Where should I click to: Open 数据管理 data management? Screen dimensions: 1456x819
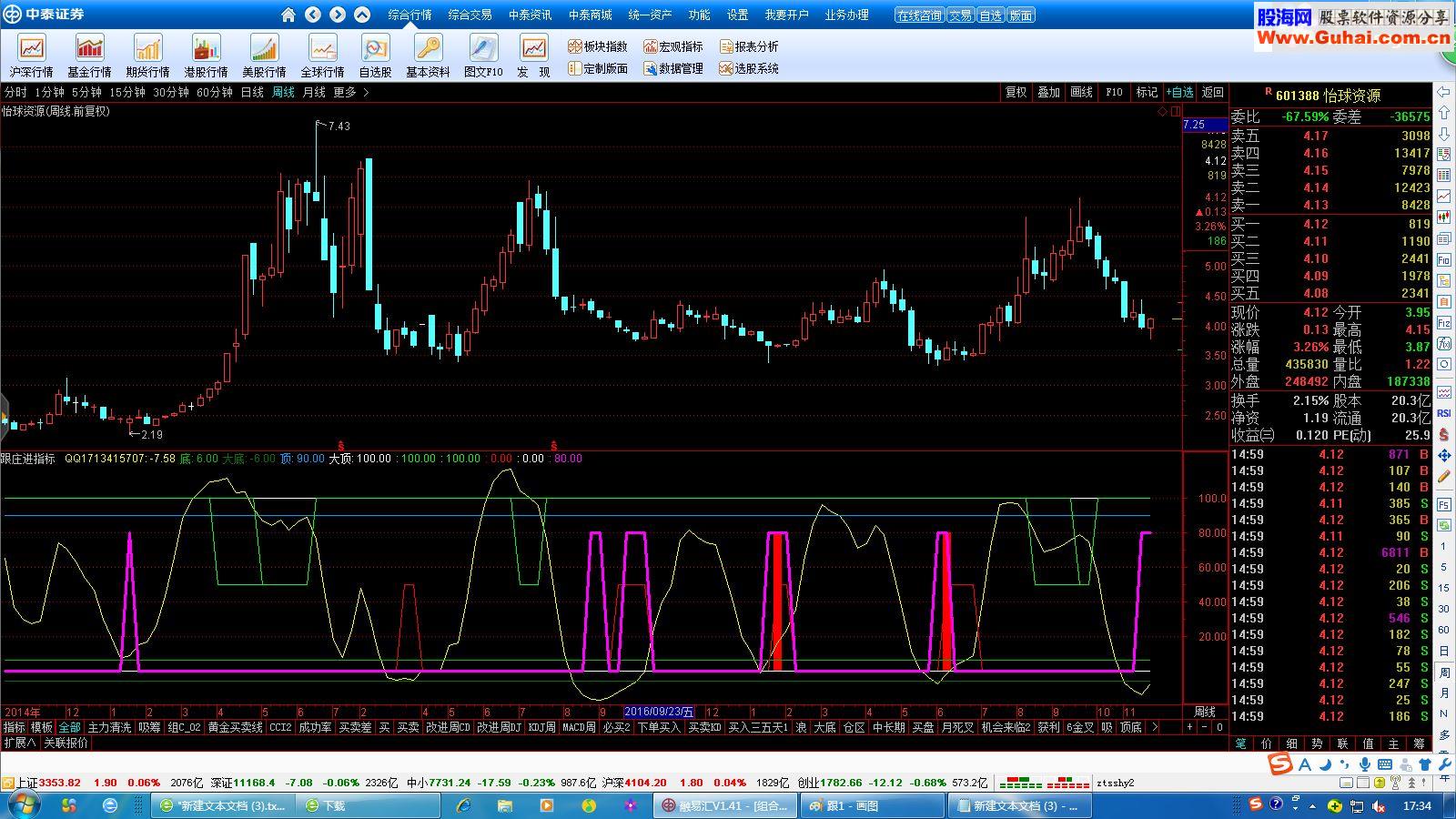(673, 68)
